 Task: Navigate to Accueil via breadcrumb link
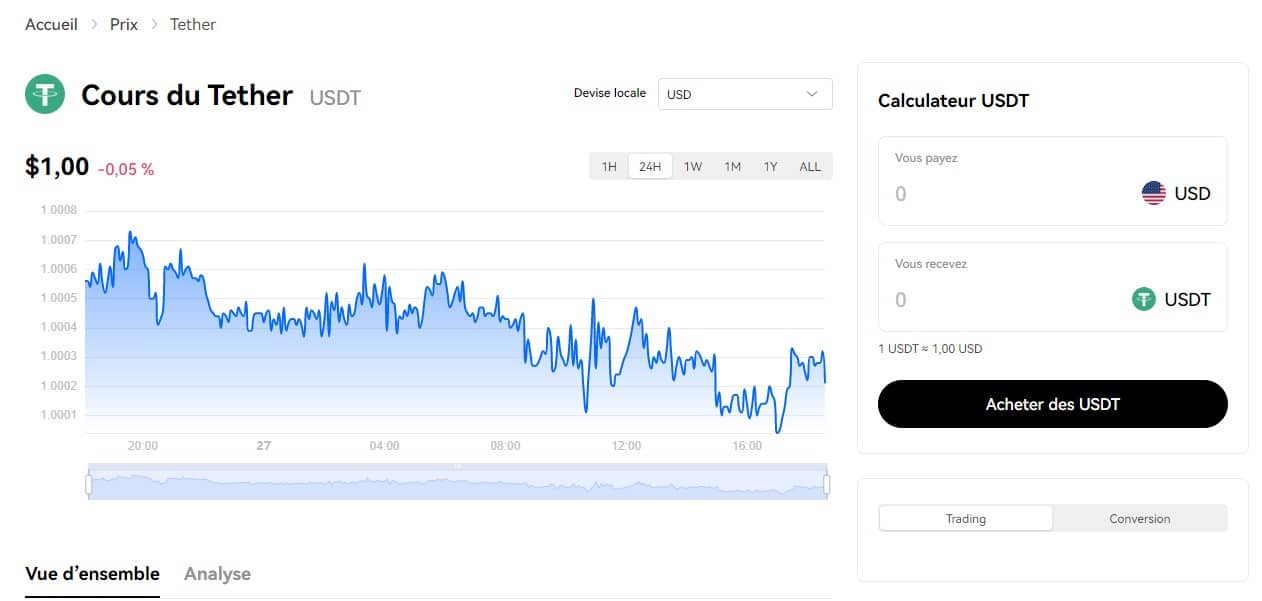(50, 24)
